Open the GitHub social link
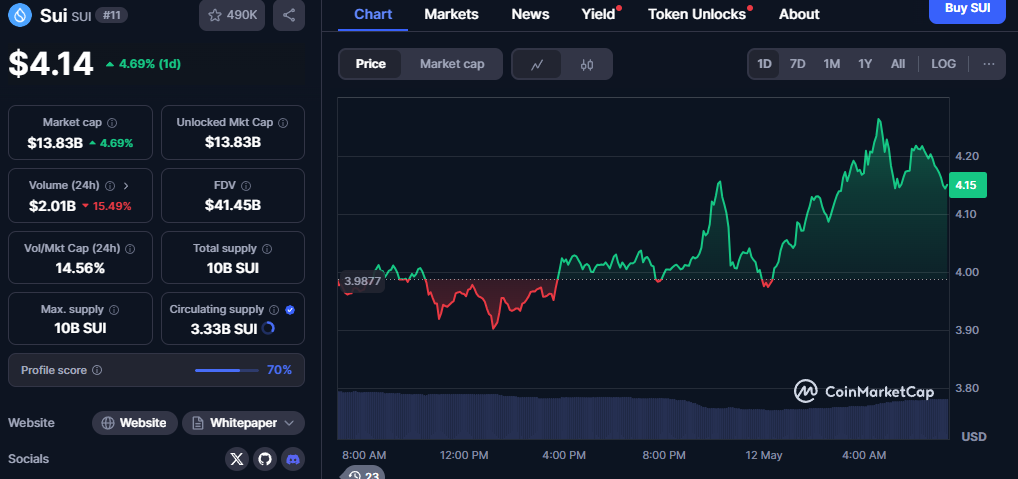Image resolution: width=1018 pixels, height=479 pixels. [265, 459]
